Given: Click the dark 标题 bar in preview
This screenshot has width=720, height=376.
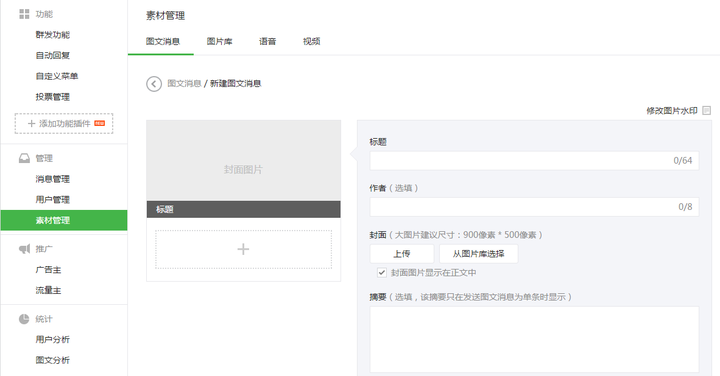Looking at the screenshot, I should (243, 209).
